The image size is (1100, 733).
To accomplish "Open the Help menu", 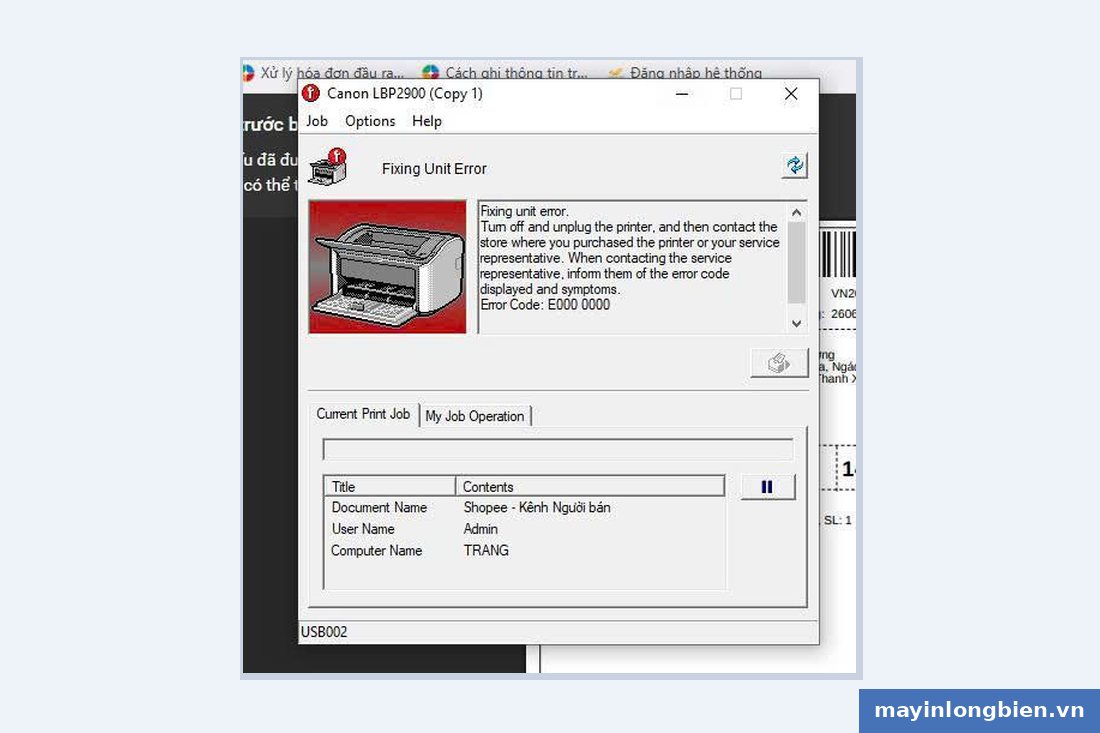I will coord(427,121).
